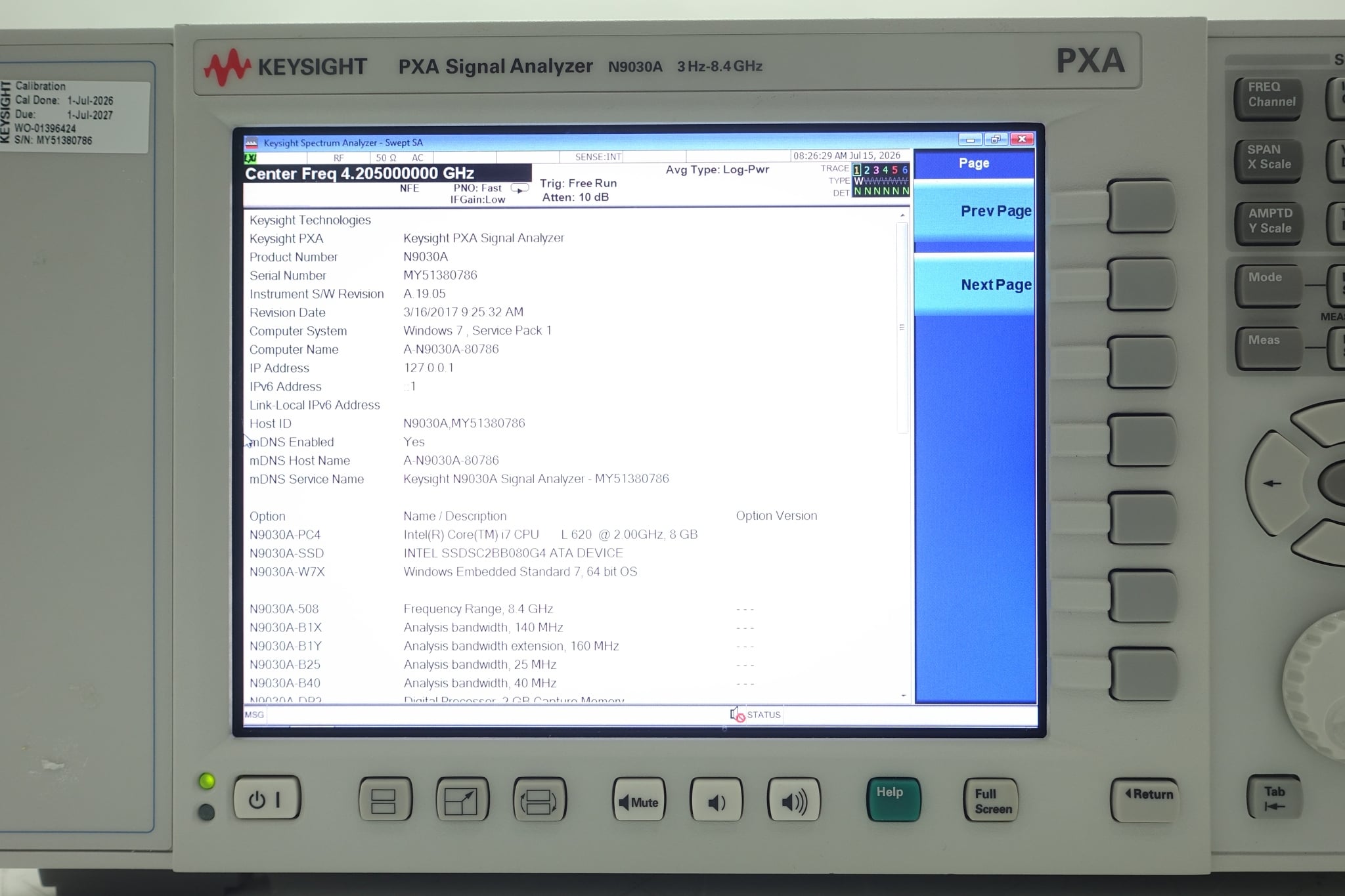Image resolution: width=1345 pixels, height=896 pixels.
Task: Close the Keysight Spectrum Analyzer window
Action: (1022, 139)
